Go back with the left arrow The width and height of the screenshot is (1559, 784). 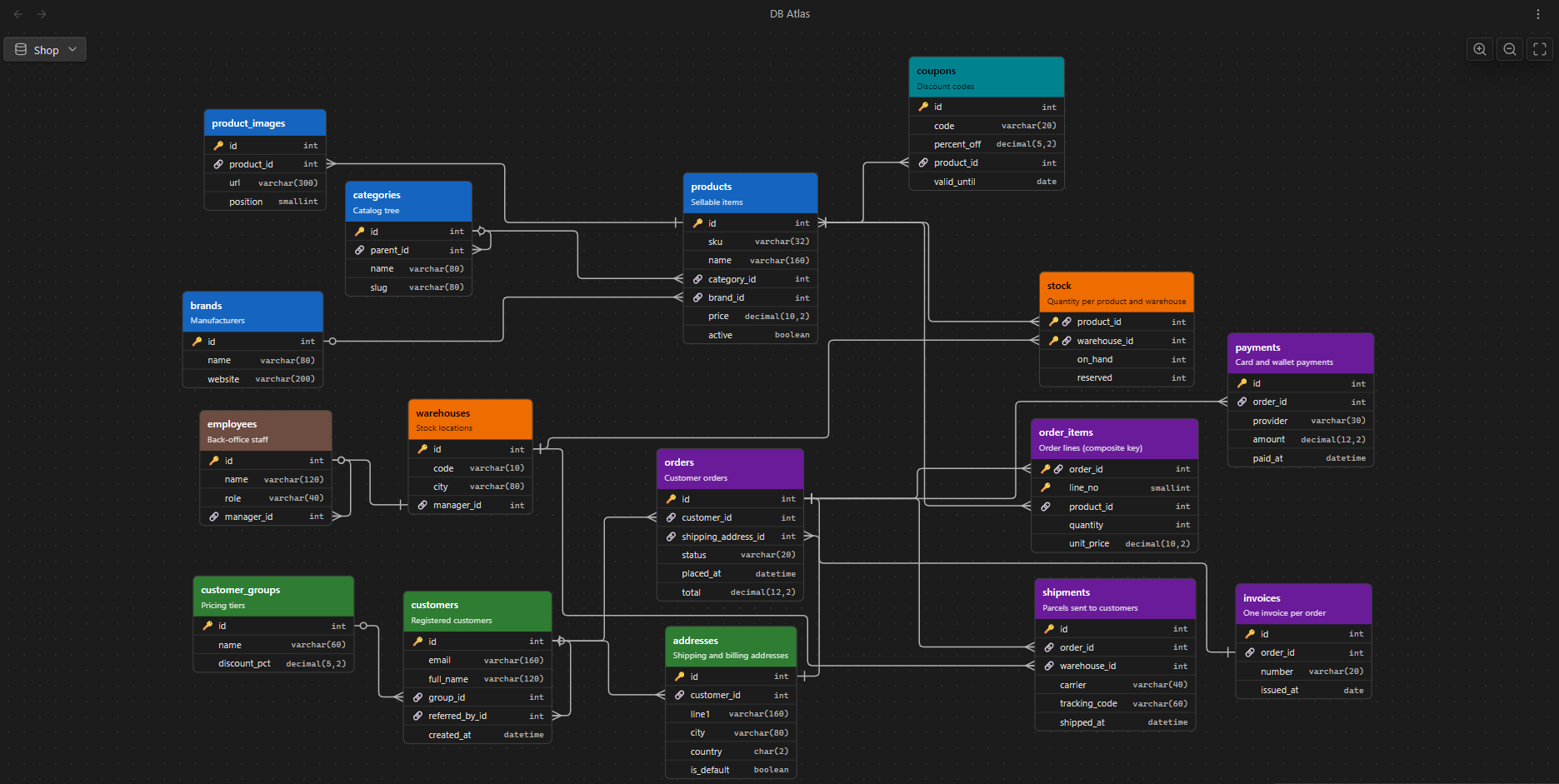point(18,14)
